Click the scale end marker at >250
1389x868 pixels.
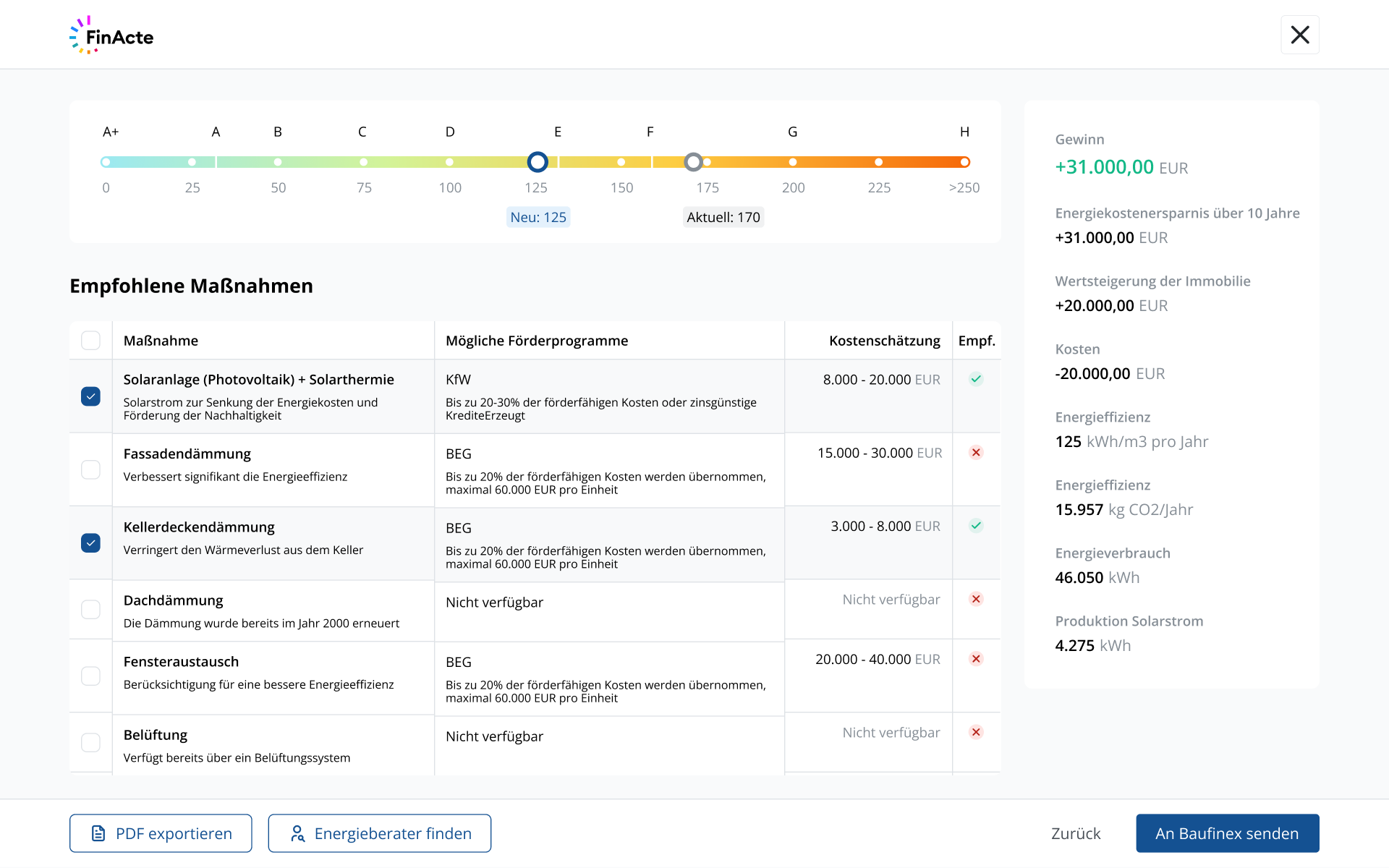click(964, 162)
